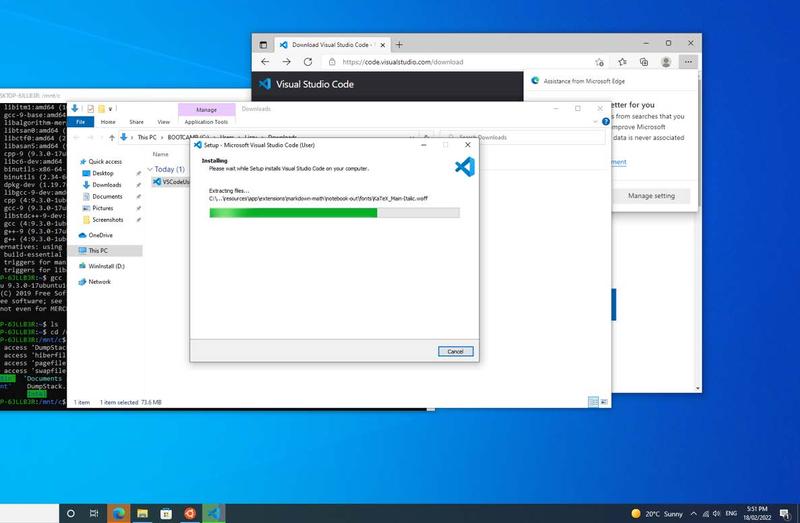
Task: Switch Explorer to large icons view
Action: click(604, 402)
